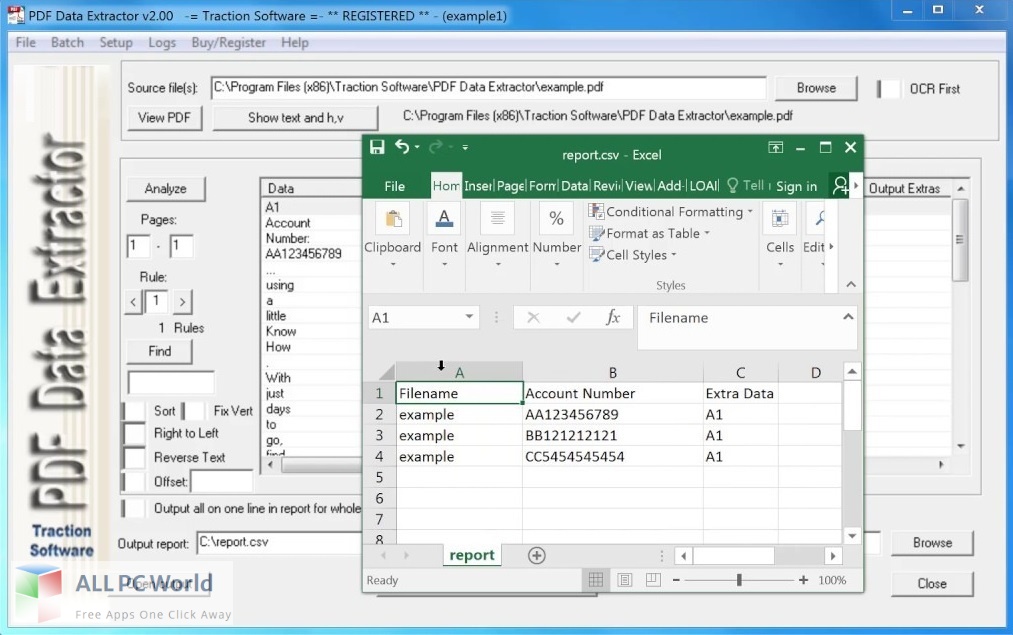Viewport: 1013px width, 635px height.
Task: Toggle the Fix Vert checkbox
Action: point(193,411)
